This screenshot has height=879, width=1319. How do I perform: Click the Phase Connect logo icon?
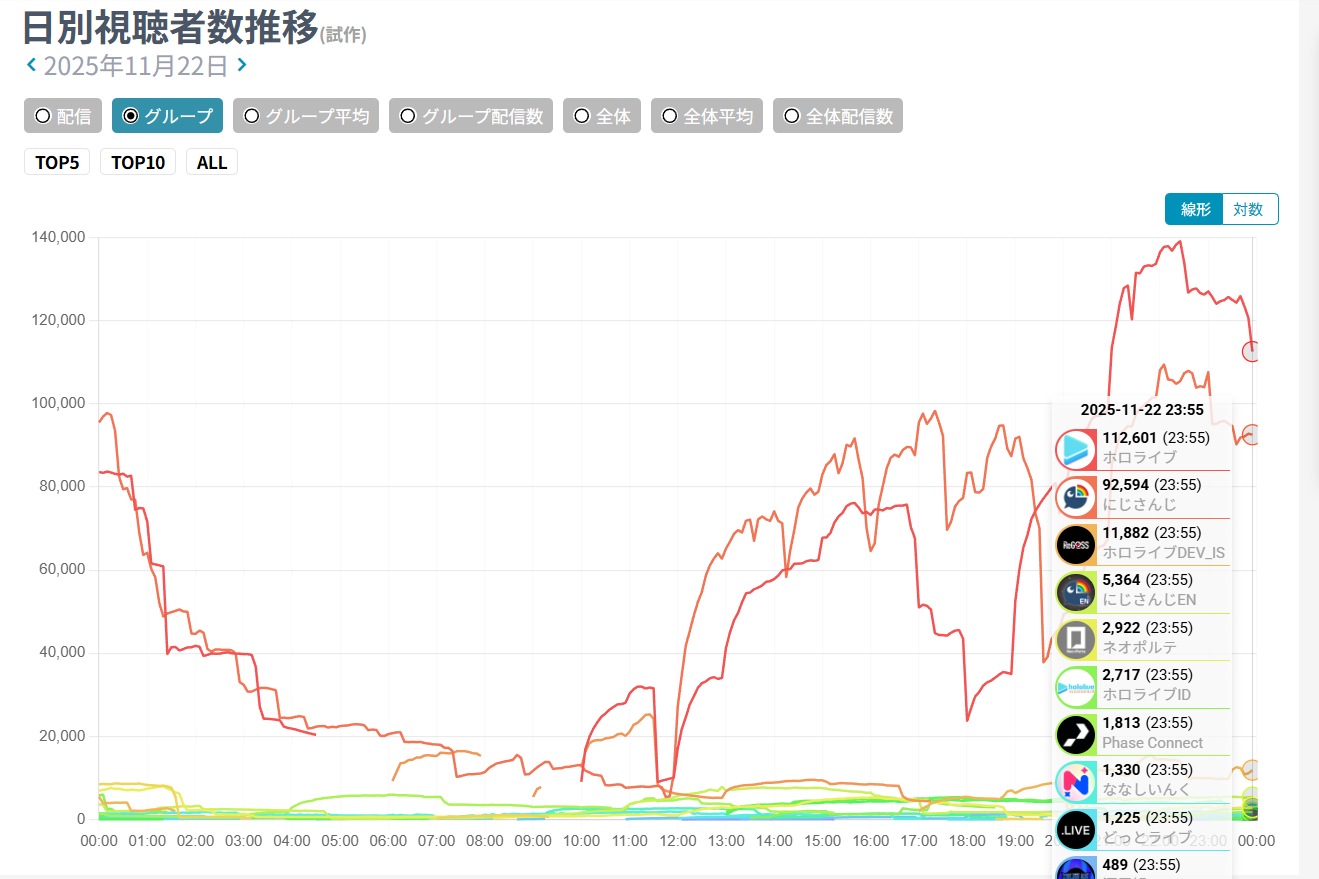click(x=1076, y=734)
